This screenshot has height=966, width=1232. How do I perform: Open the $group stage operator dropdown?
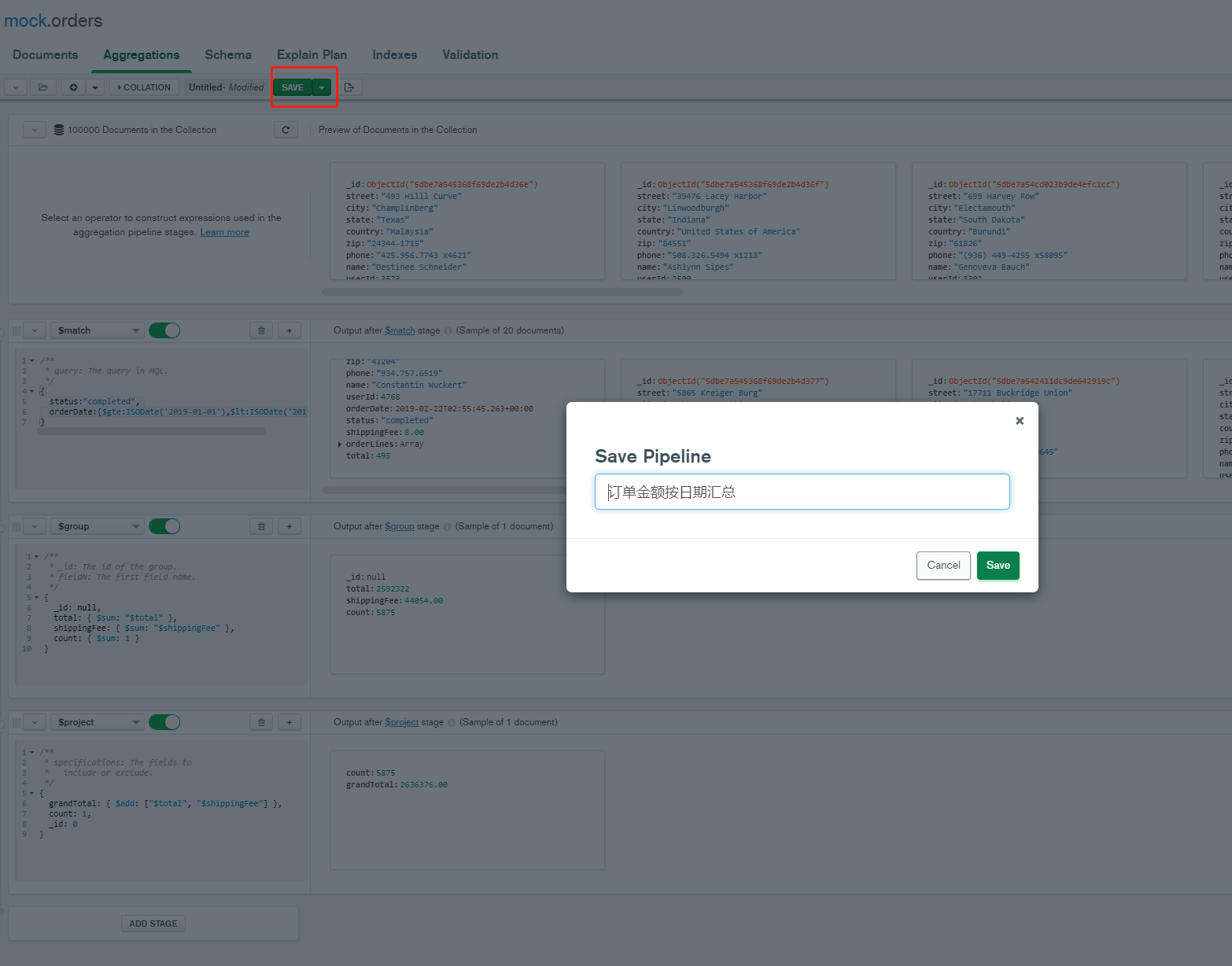(97, 526)
